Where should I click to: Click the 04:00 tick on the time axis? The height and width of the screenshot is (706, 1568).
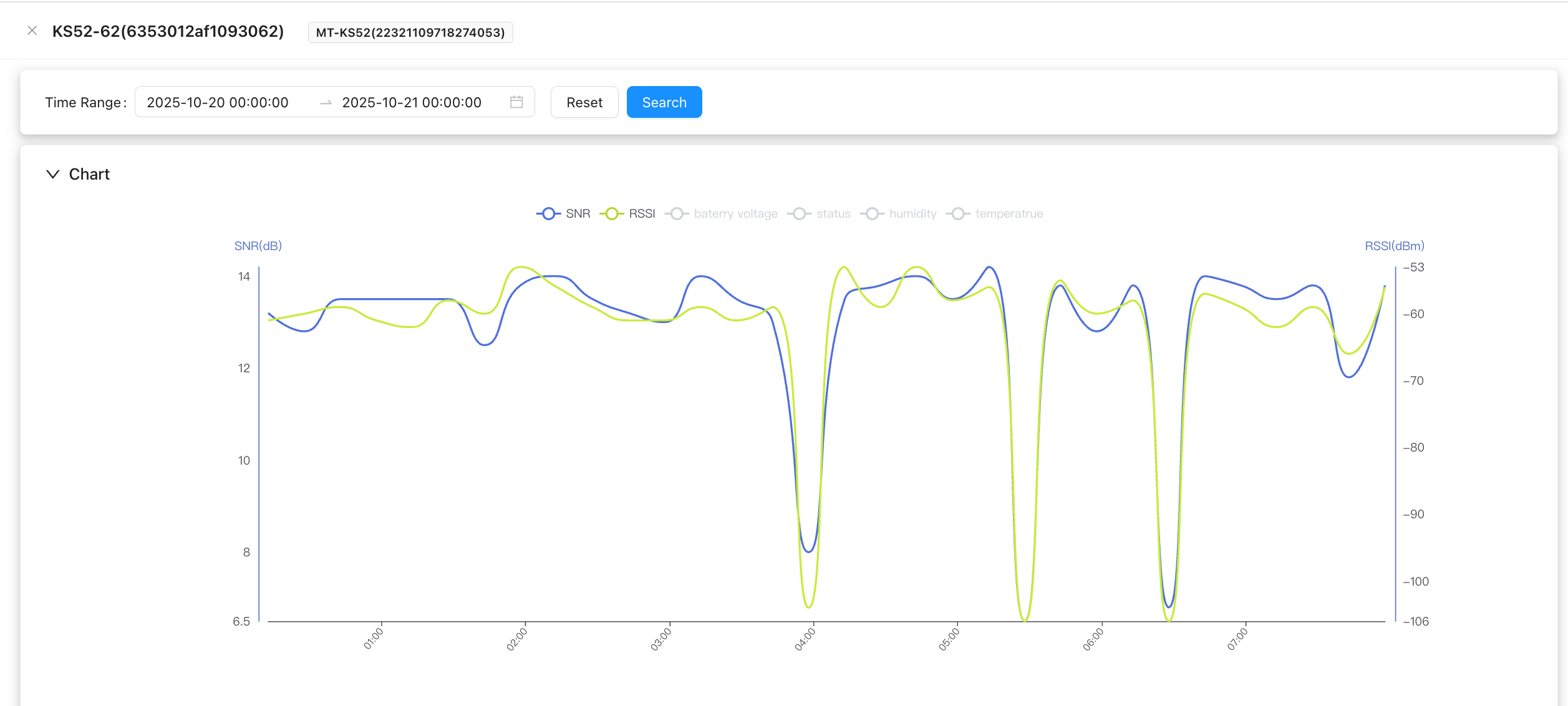pos(805,639)
